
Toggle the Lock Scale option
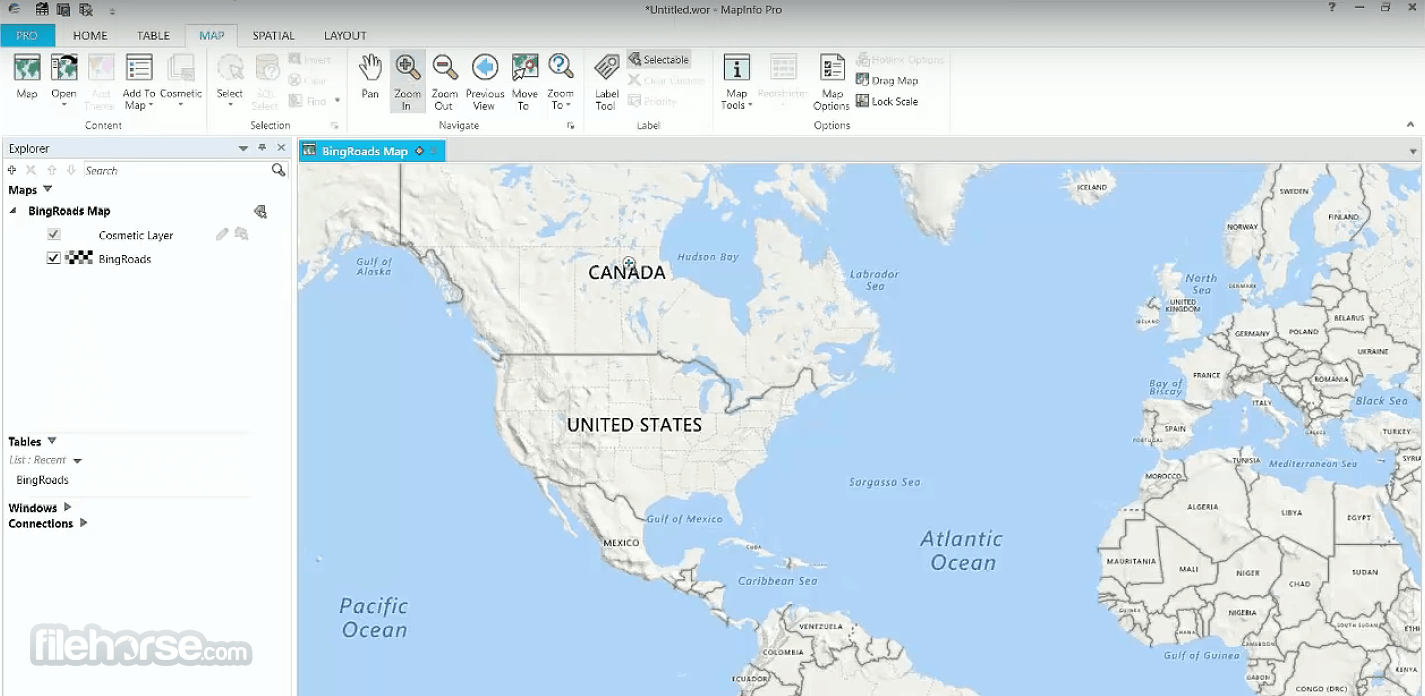[887, 101]
